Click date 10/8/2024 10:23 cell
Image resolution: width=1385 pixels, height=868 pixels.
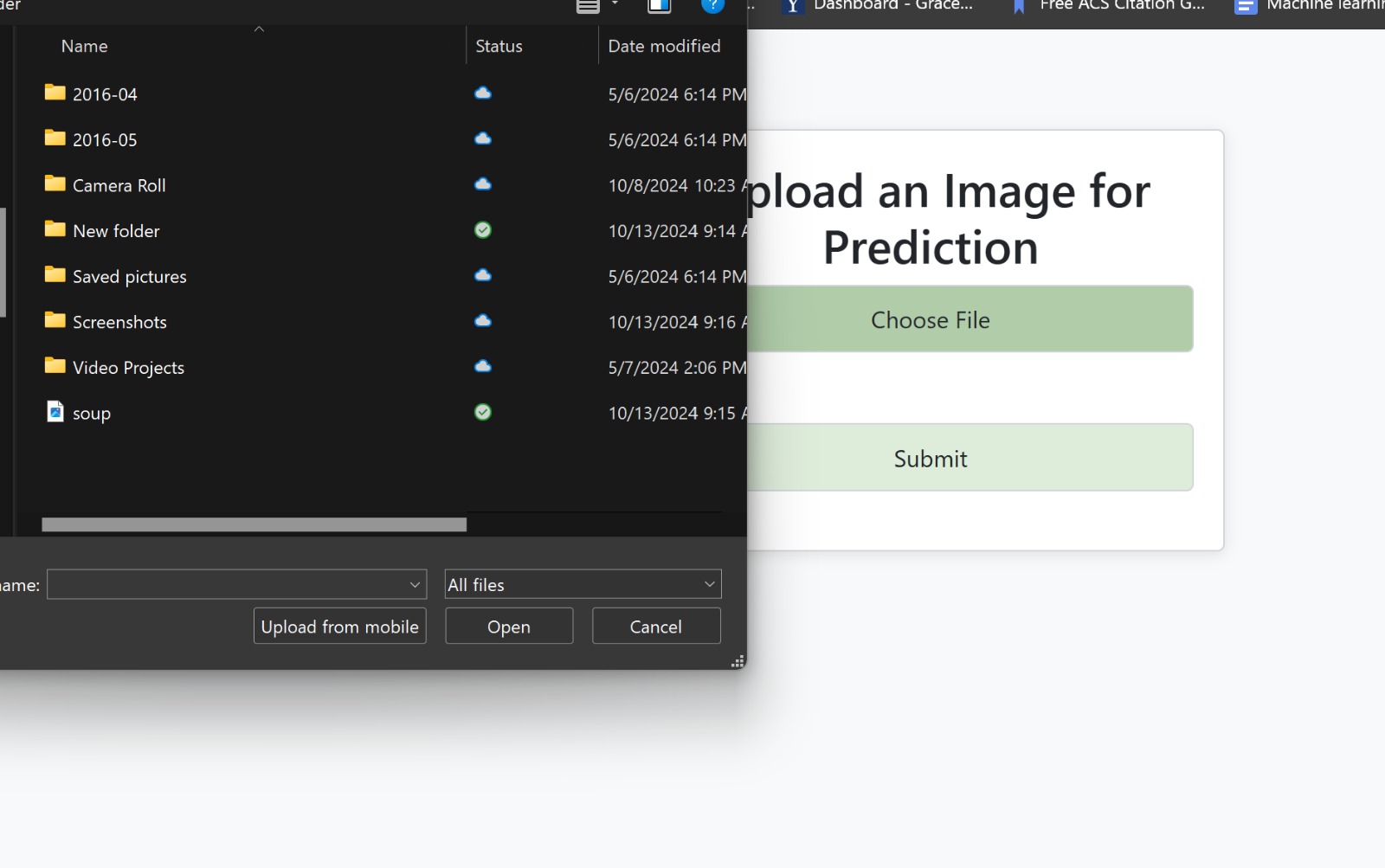677,185
